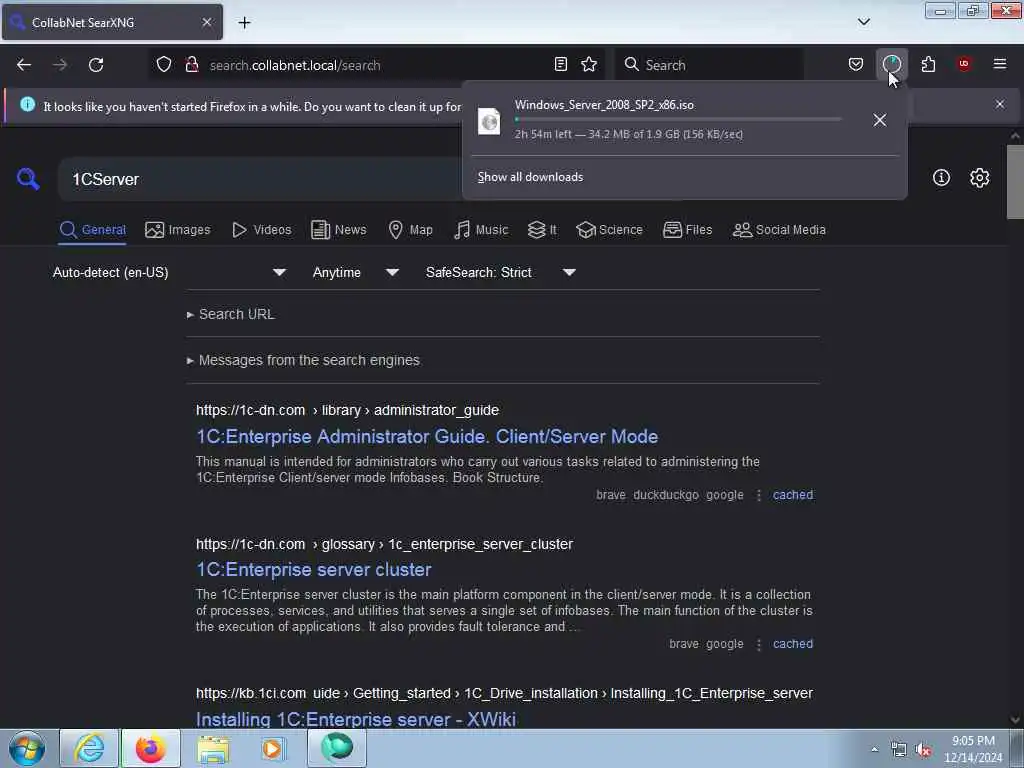Switch to Files category
The height and width of the screenshot is (768, 1024).
coord(687,230)
